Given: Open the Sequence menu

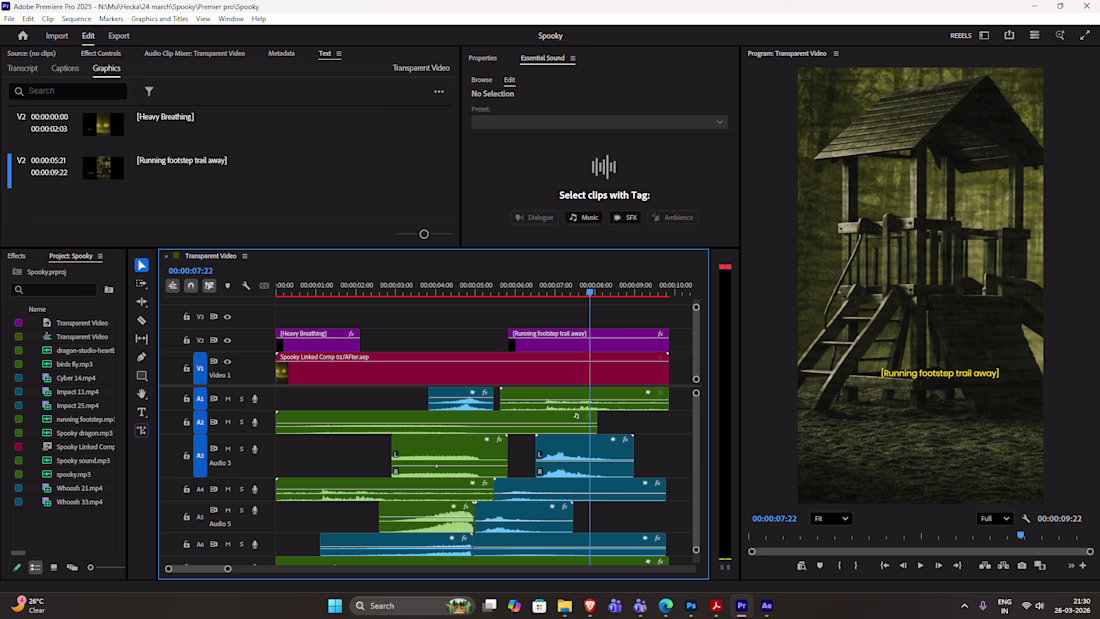Looking at the screenshot, I should tap(76, 19).
